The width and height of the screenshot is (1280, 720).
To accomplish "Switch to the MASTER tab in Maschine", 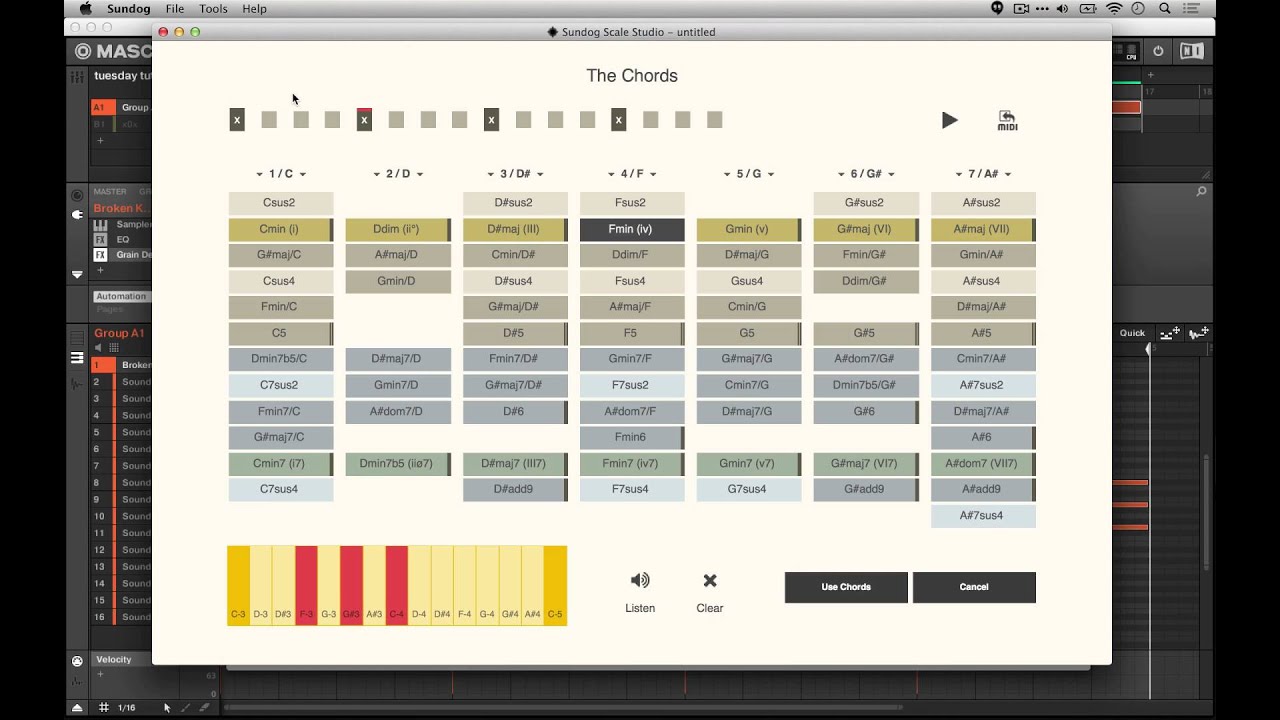I will [110, 191].
